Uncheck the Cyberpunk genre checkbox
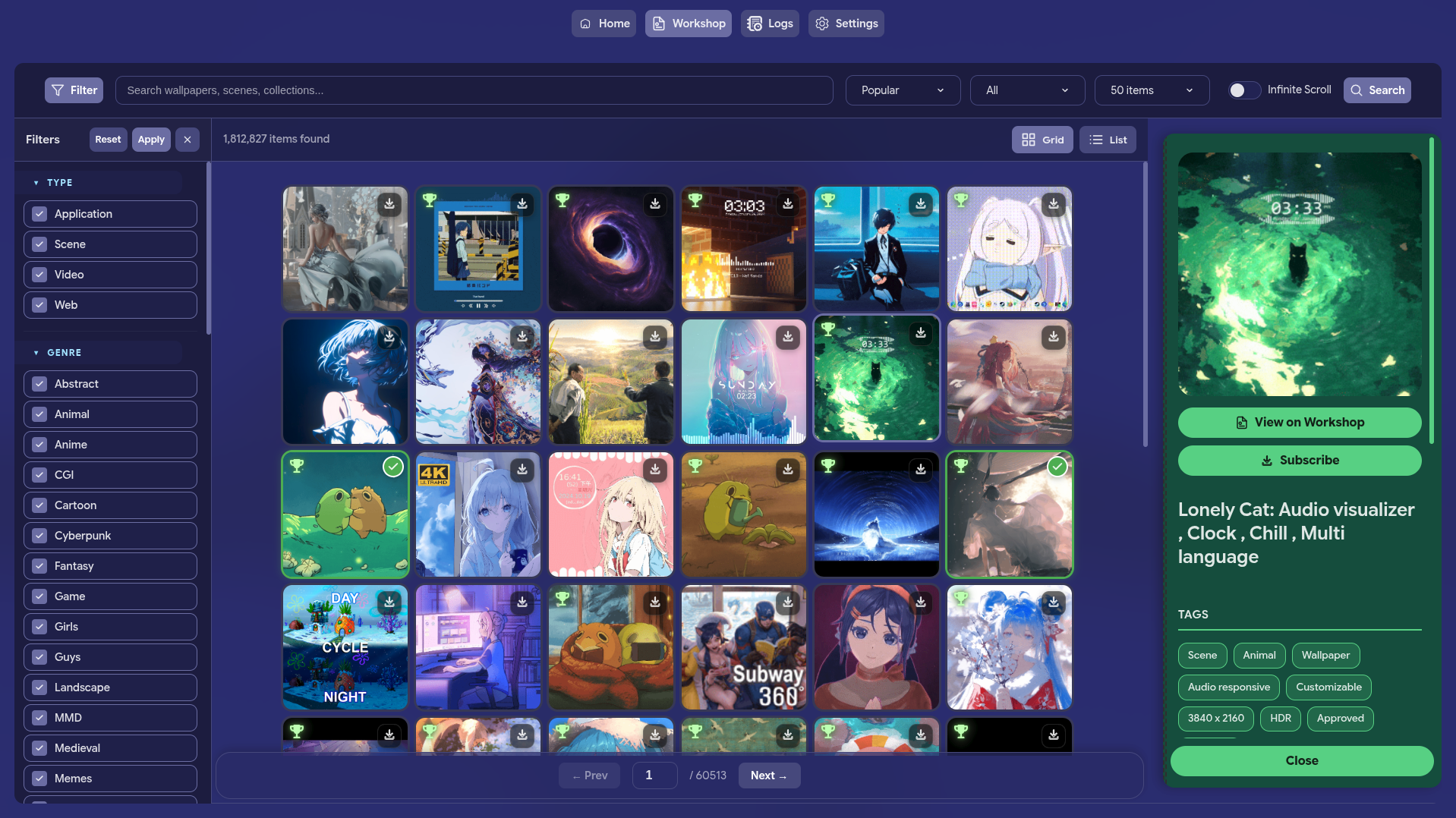The width and height of the screenshot is (1456, 818). [x=39, y=536]
